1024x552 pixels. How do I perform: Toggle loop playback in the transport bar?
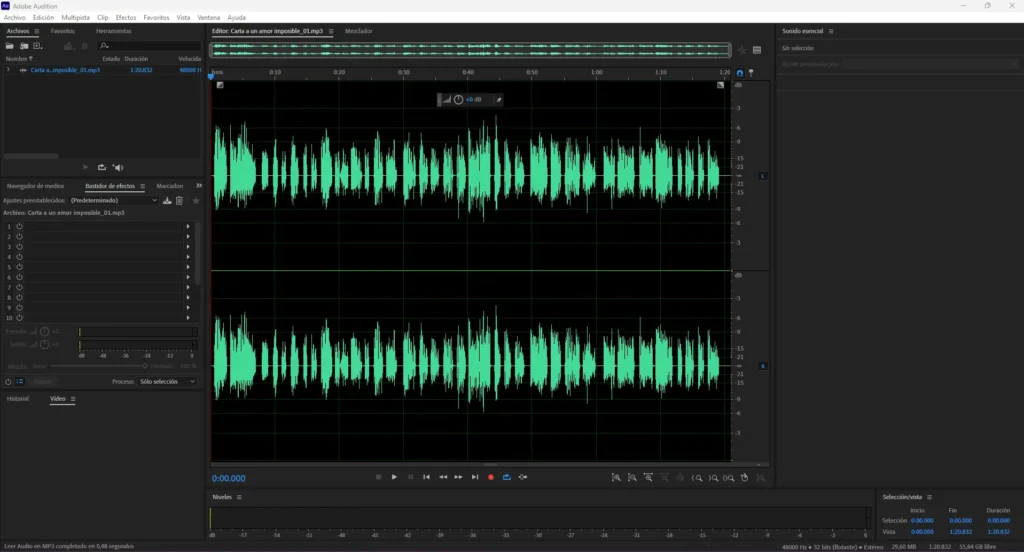tap(507, 477)
